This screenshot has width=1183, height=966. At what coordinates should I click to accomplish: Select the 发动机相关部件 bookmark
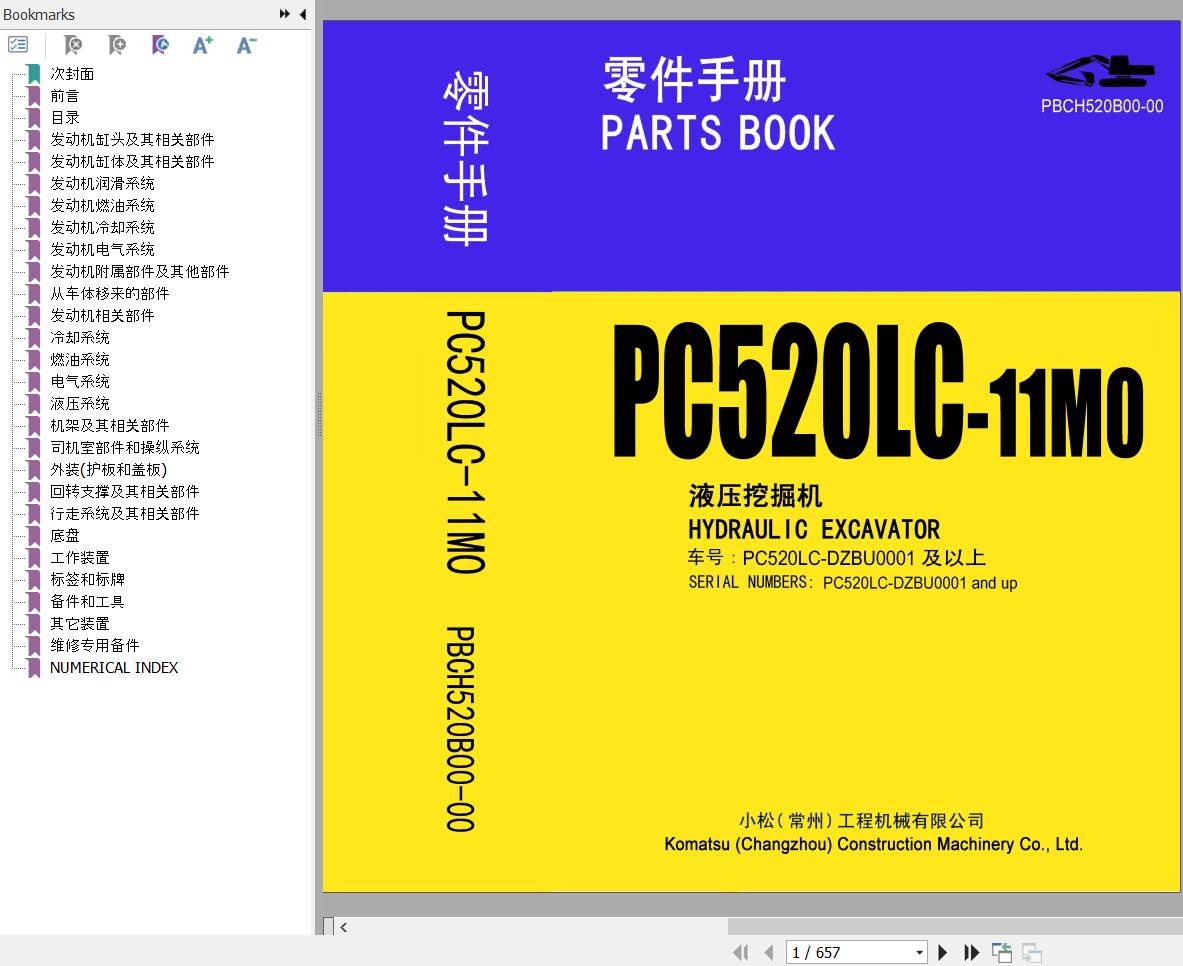[x=103, y=315]
